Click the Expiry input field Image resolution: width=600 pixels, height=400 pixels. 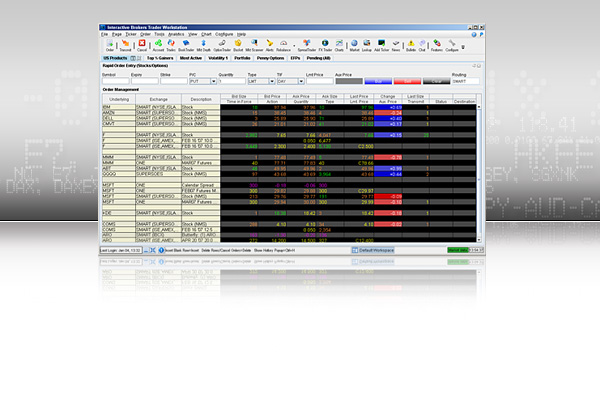145,81
